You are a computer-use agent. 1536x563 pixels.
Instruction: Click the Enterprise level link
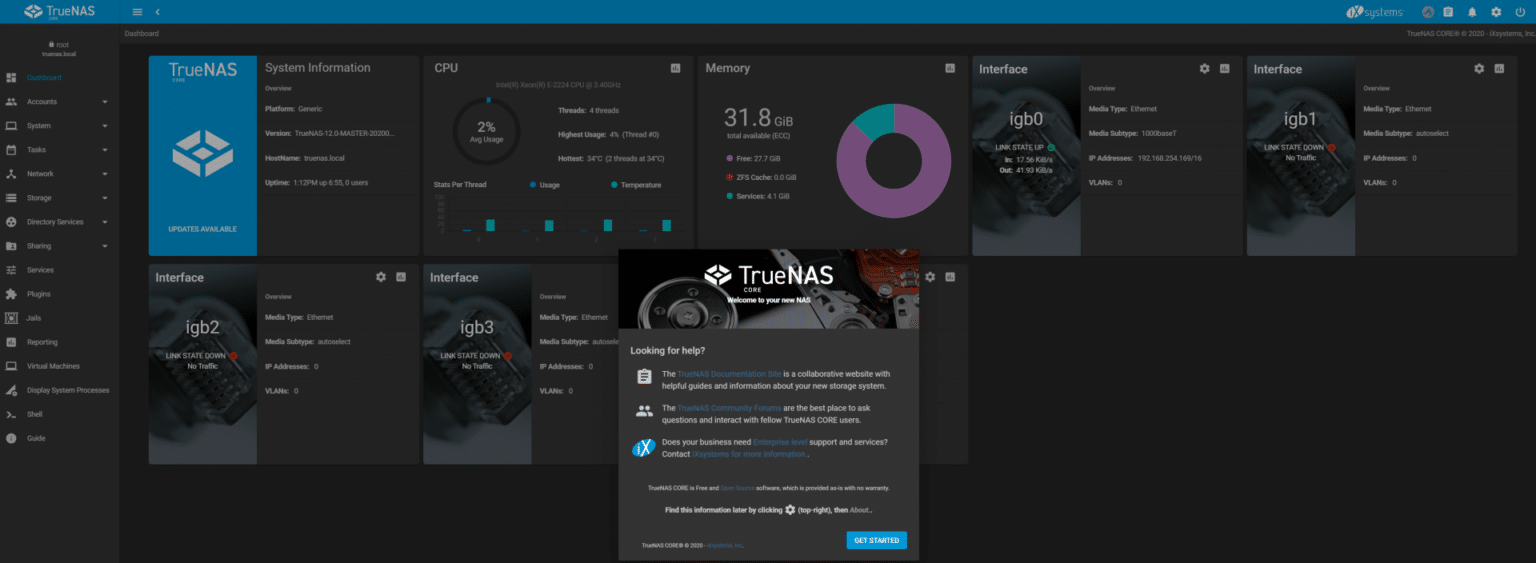(779, 442)
